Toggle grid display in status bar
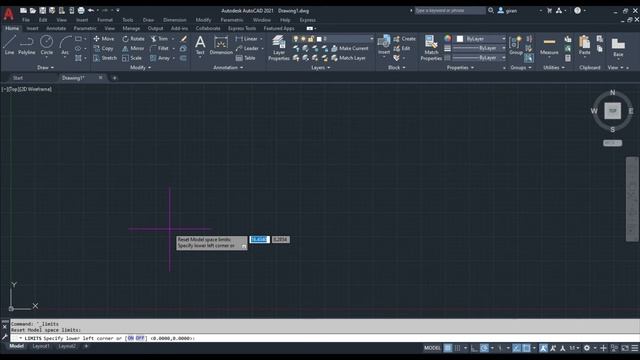640x360 pixels. tap(448, 348)
